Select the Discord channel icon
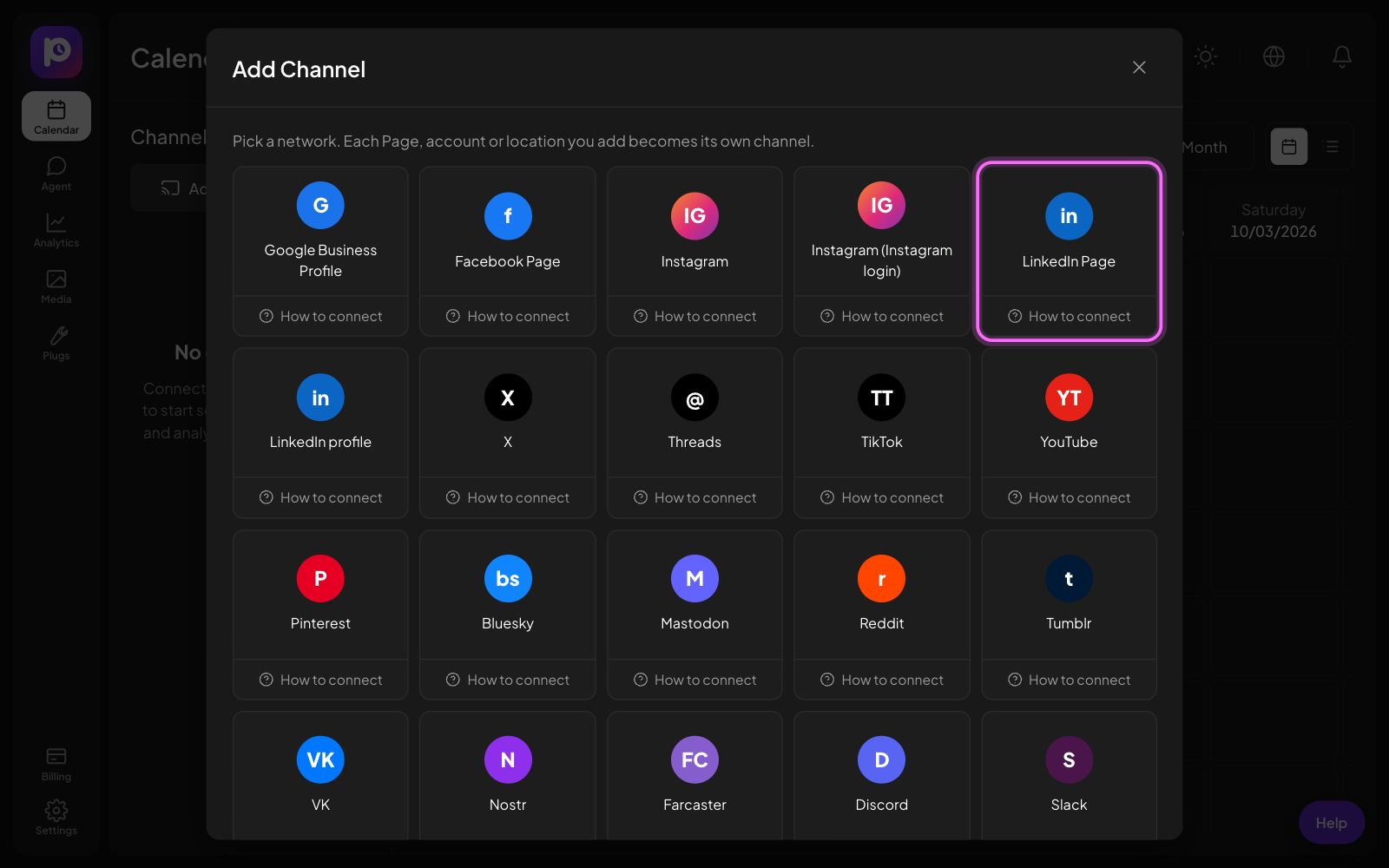The height and width of the screenshot is (868, 1389). pyautogui.click(x=882, y=760)
